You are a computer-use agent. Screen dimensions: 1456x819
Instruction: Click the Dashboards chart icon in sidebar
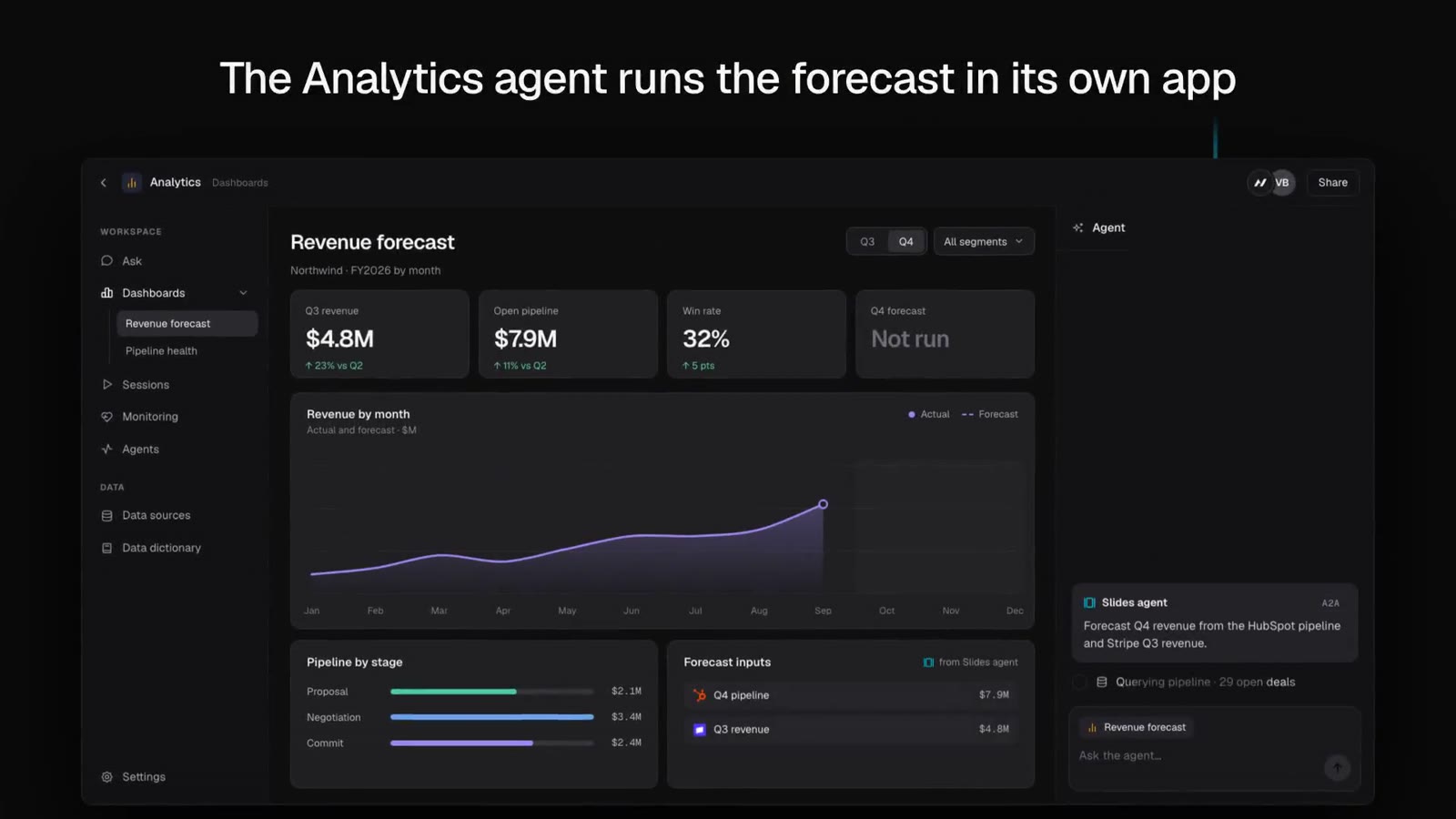click(106, 293)
